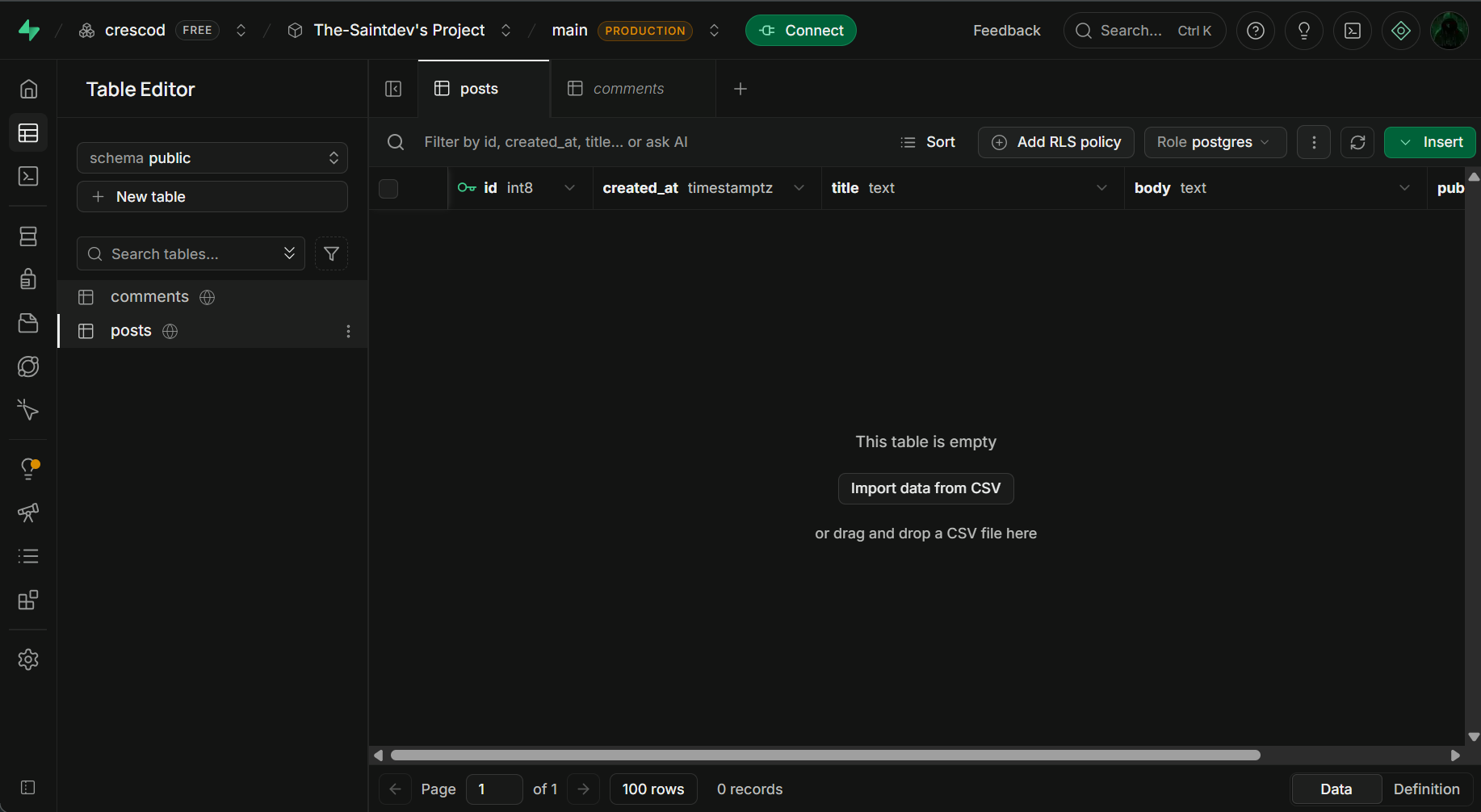Open the Edge Functions sidebar icon
The width and height of the screenshot is (1481, 812).
coord(28,366)
